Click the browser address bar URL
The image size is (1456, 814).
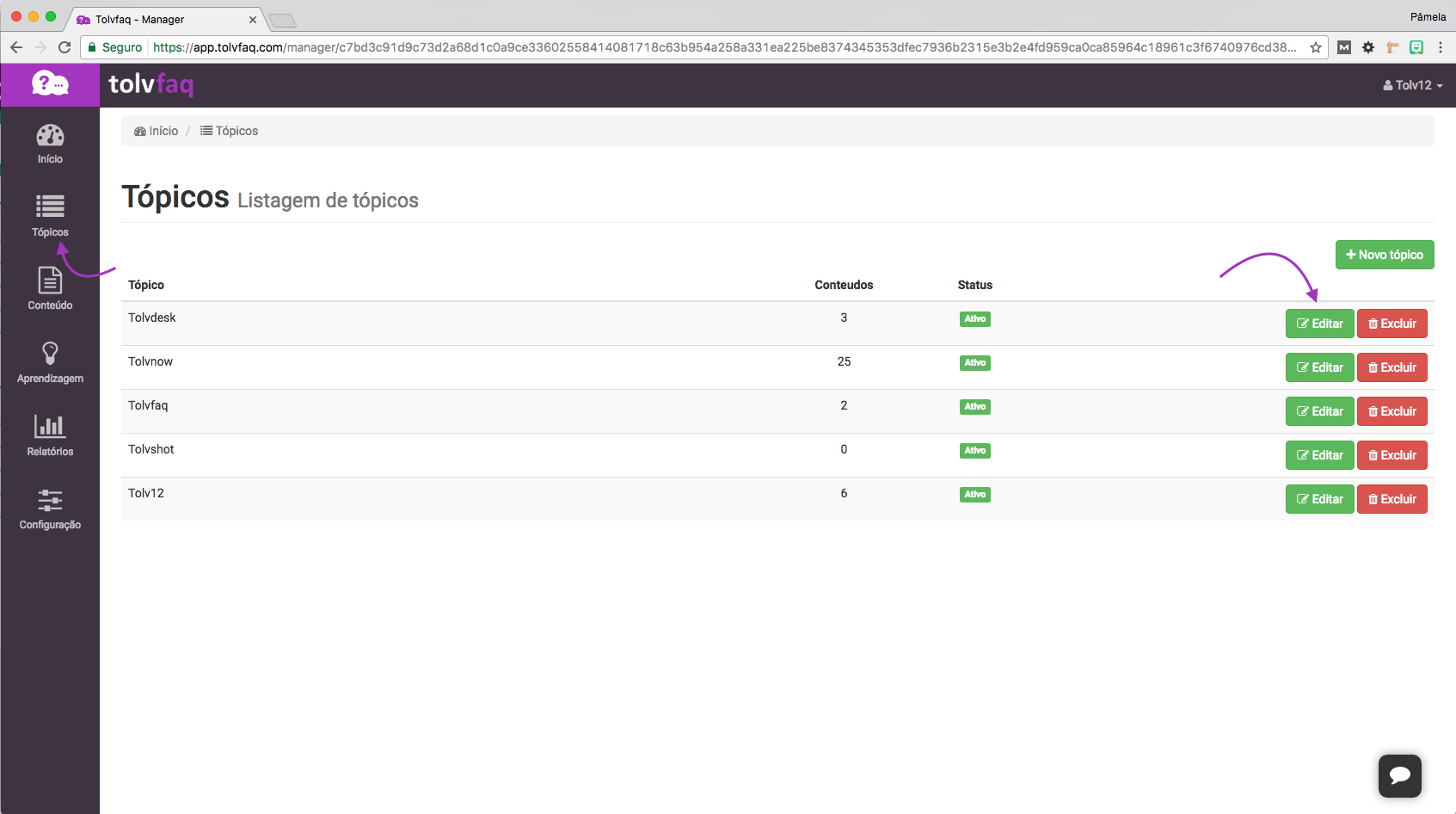click(724, 47)
